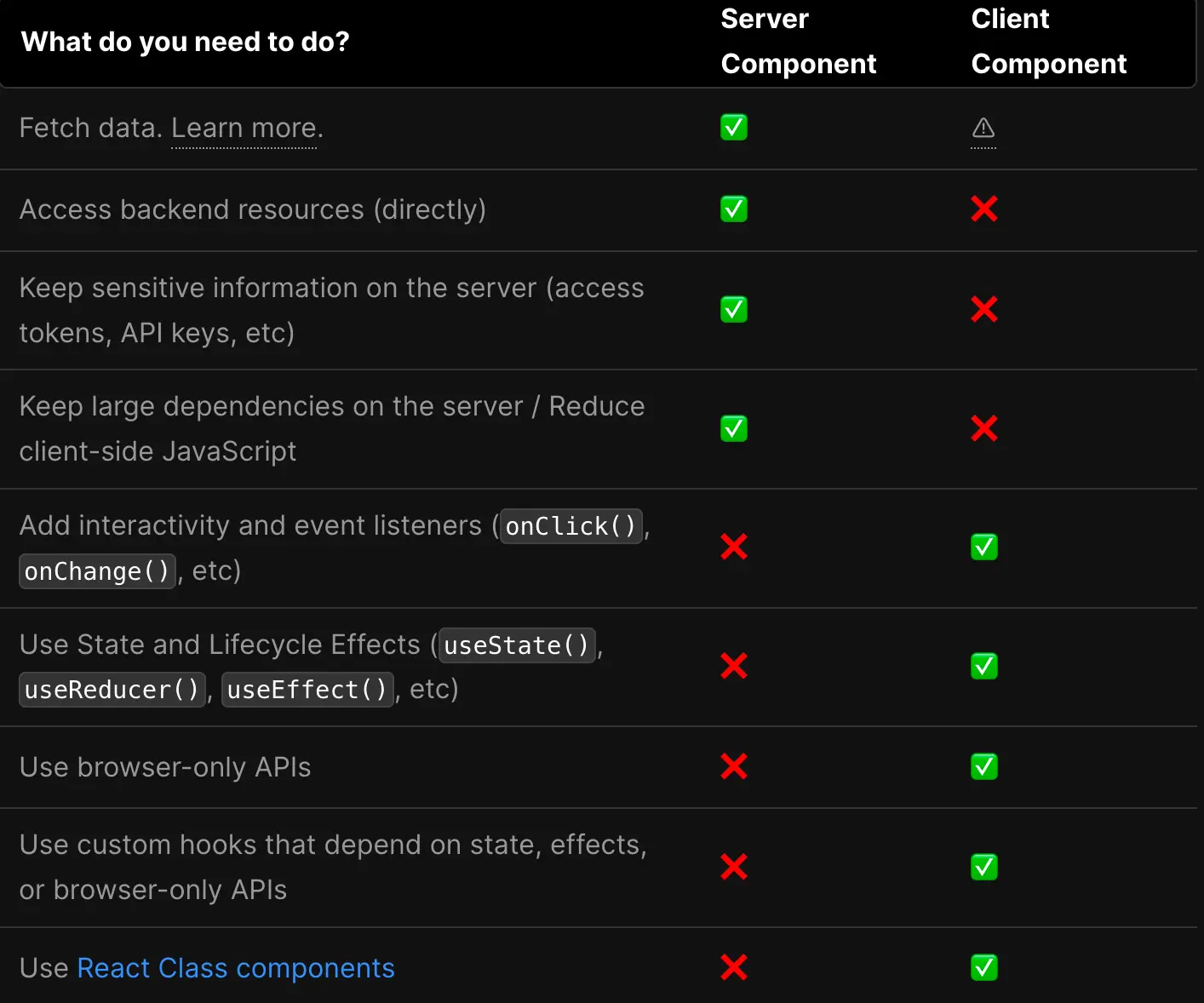Click Server check for Keep large dependencies row
Image resolution: width=1204 pixels, height=1003 pixels.
pos(734,428)
